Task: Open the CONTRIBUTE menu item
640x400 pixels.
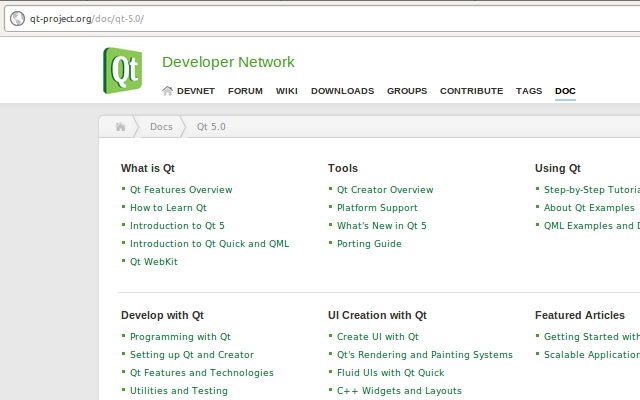Action: (471, 91)
